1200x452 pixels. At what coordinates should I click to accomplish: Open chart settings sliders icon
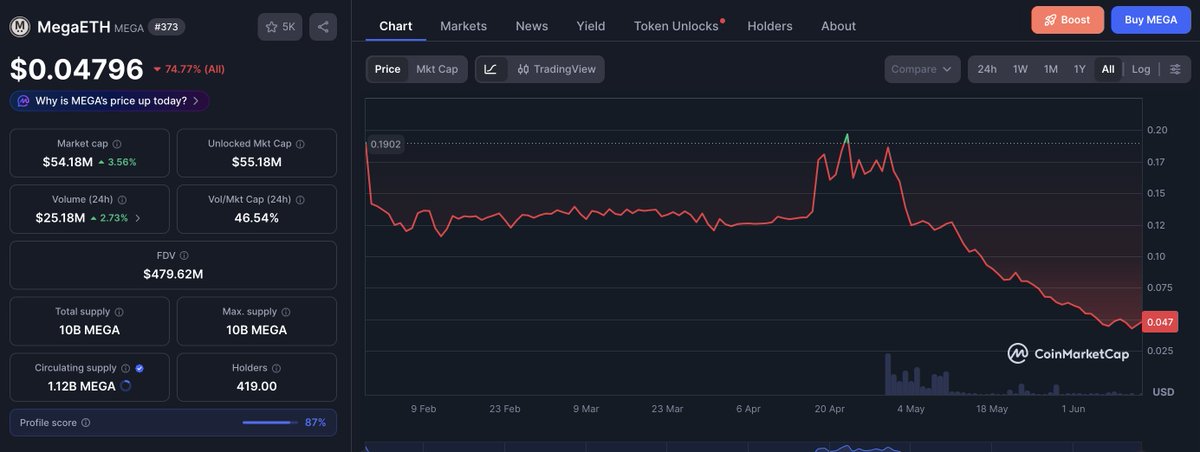point(1175,69)
